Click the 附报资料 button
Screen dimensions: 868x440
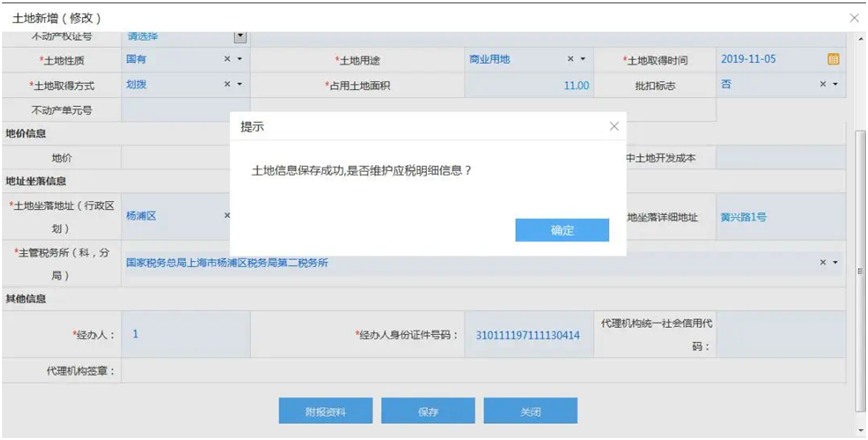coord(326,411)
